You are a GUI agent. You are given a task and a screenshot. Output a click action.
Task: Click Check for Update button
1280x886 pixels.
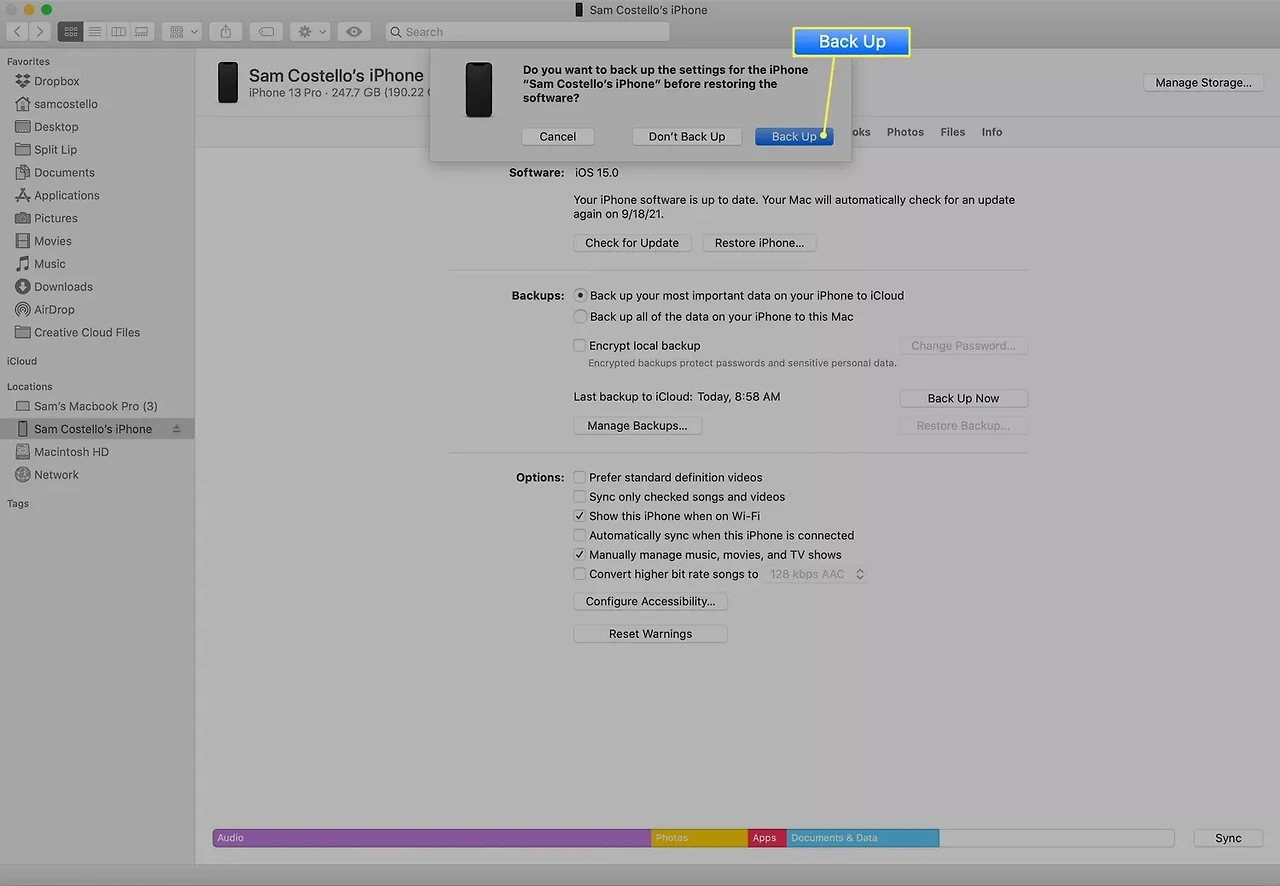[x=632, y=243]
